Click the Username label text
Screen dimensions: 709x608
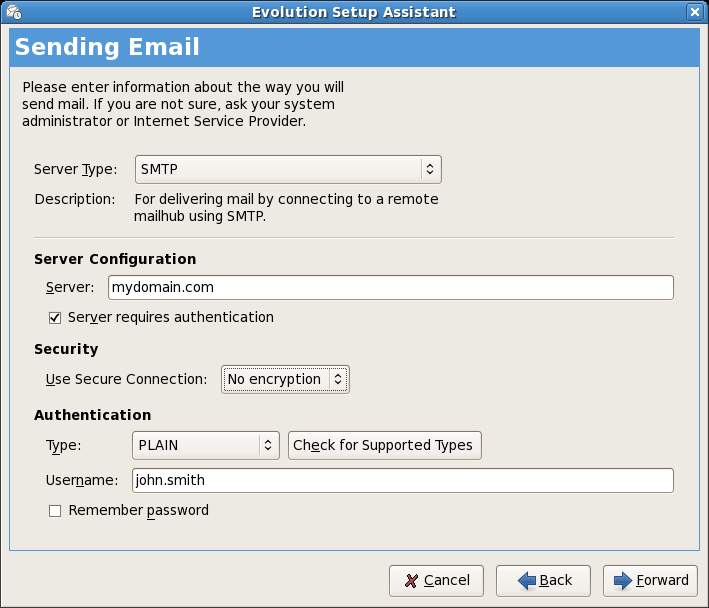point(82,481)
